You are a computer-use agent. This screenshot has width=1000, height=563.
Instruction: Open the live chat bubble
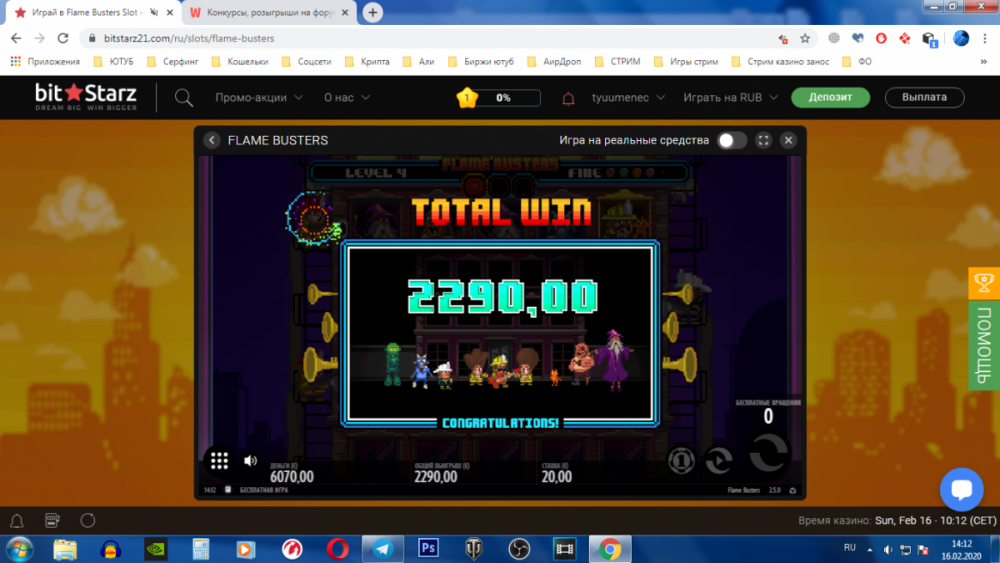[x=961, y=489]
